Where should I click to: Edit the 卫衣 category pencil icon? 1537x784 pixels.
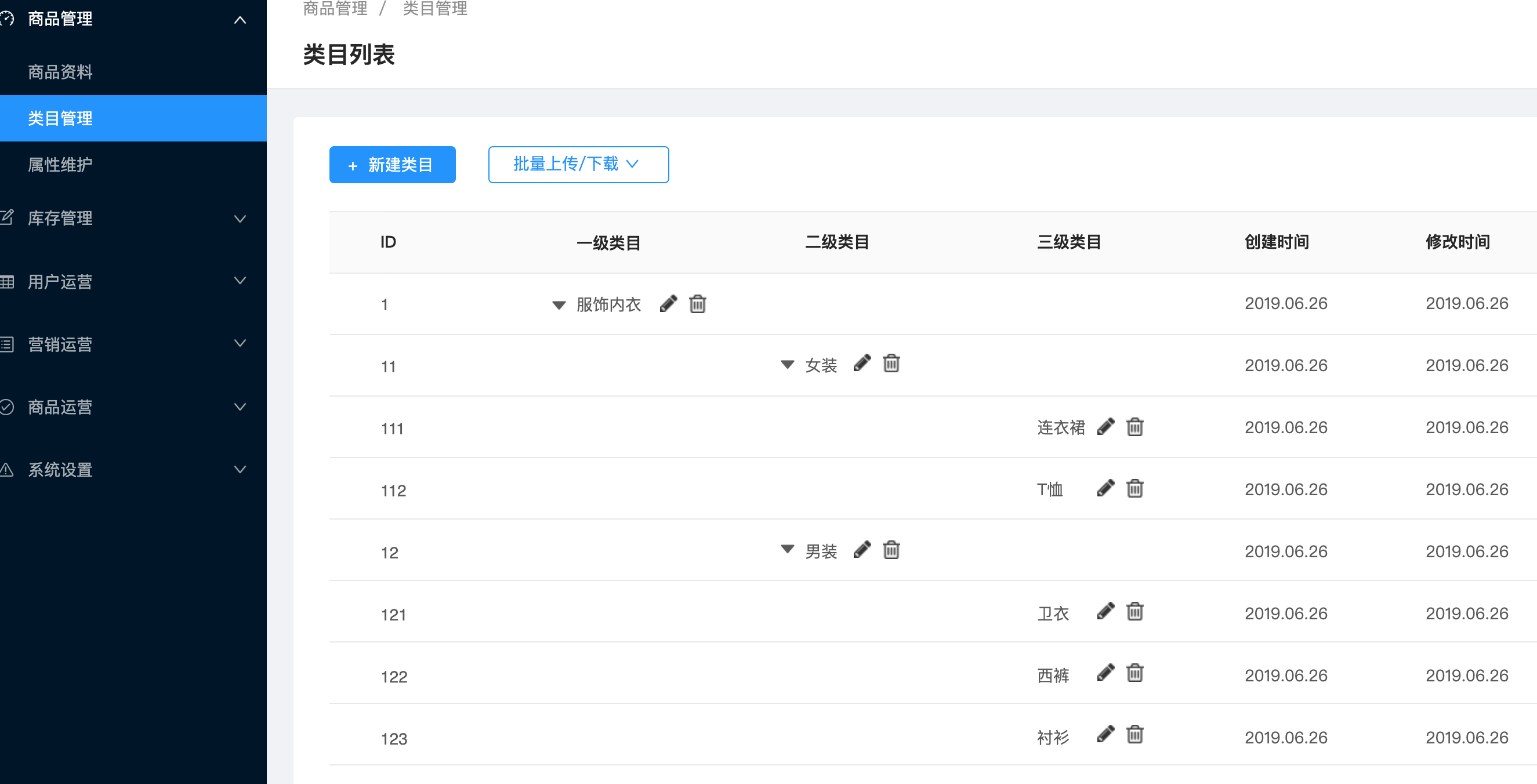[x=1105, y=612]
